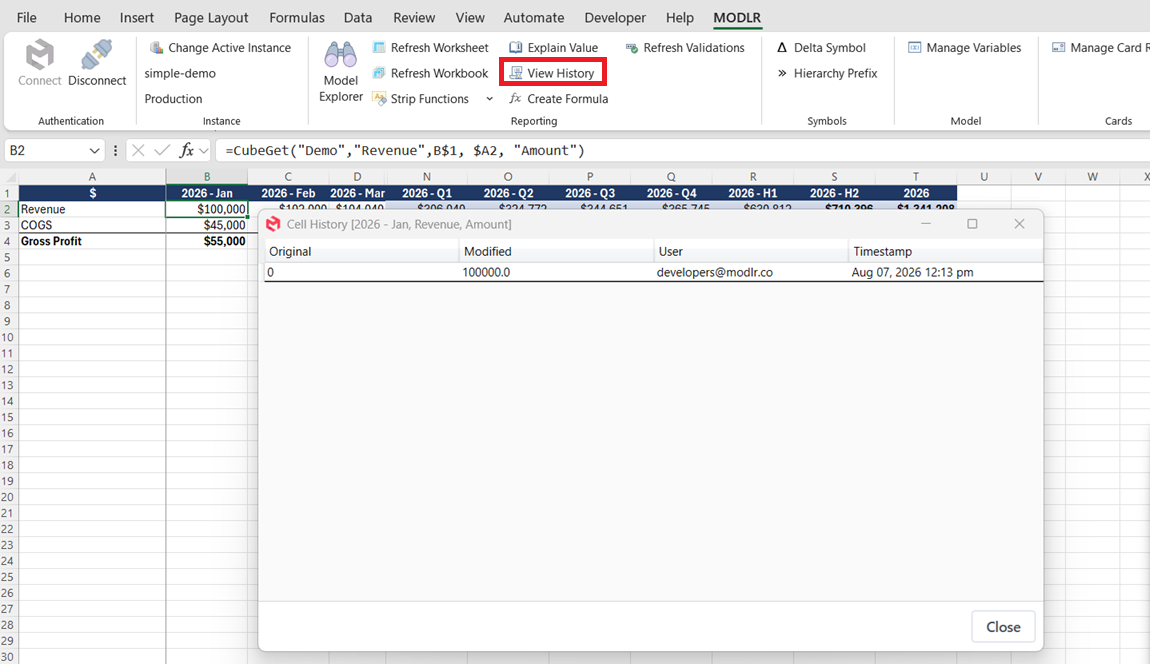
Task: Select the 2026 - H1 header cell
Action: (752, 193)
